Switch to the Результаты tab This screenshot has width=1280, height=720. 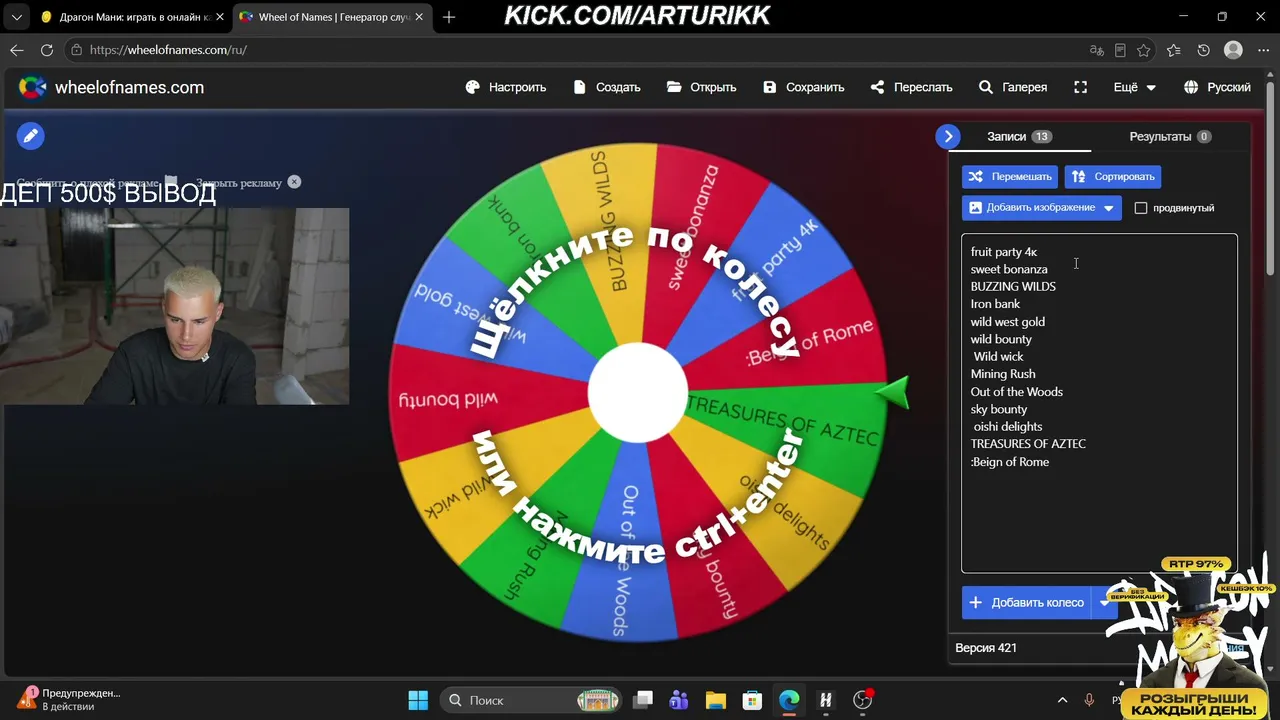point(1170,136)
